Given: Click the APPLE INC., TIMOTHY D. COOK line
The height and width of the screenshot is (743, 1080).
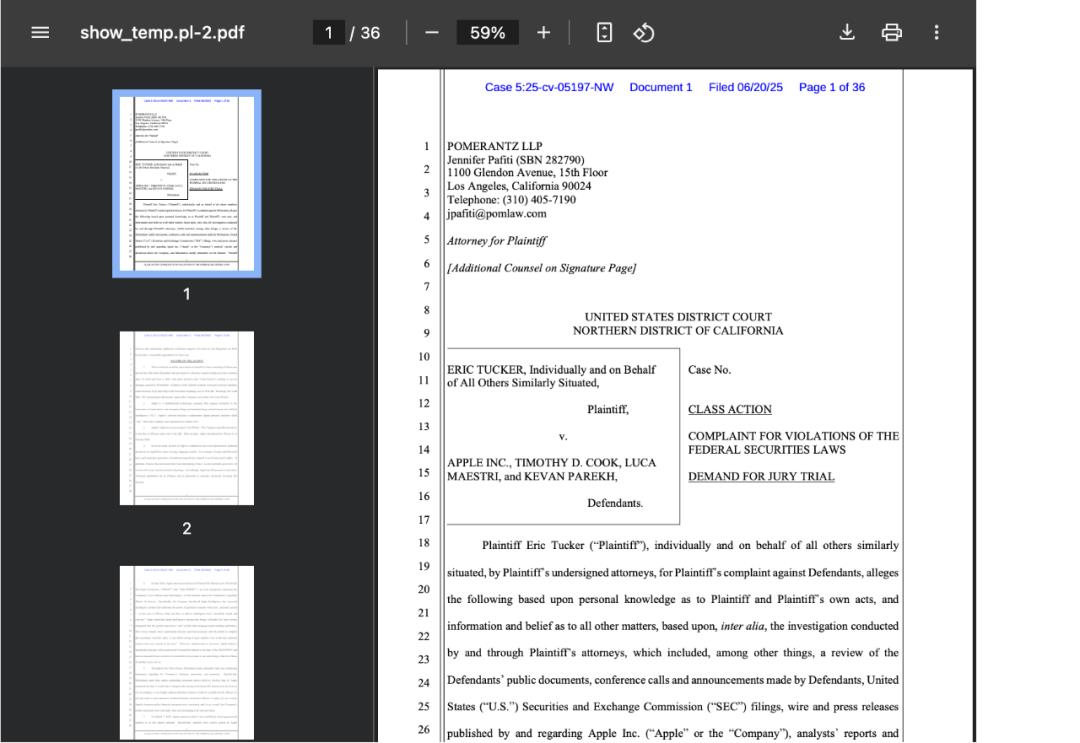Looking at the screenshot, I should pyautogui.click(x=552, y=463).
